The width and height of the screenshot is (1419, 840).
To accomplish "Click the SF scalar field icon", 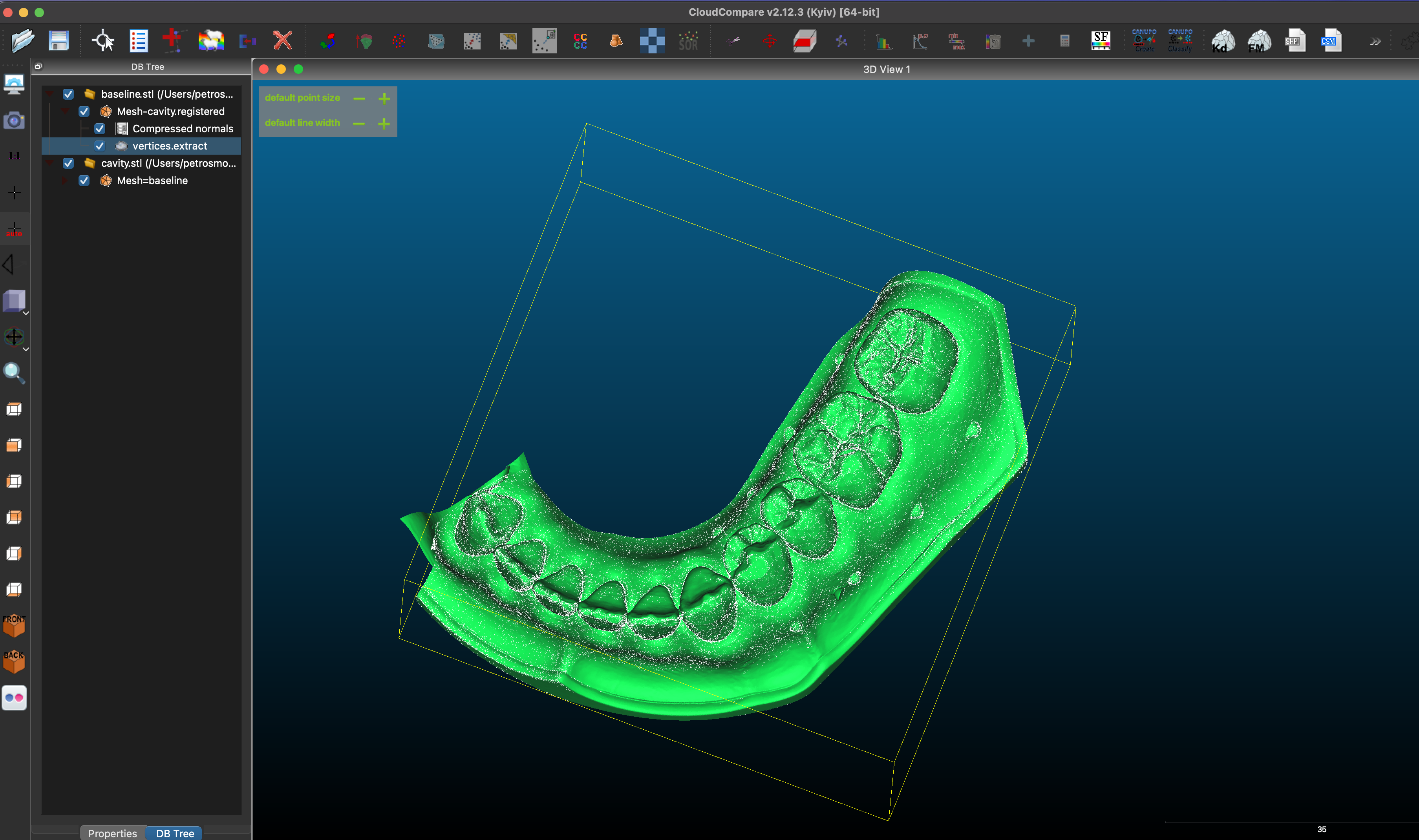I will coord(1100,41).
